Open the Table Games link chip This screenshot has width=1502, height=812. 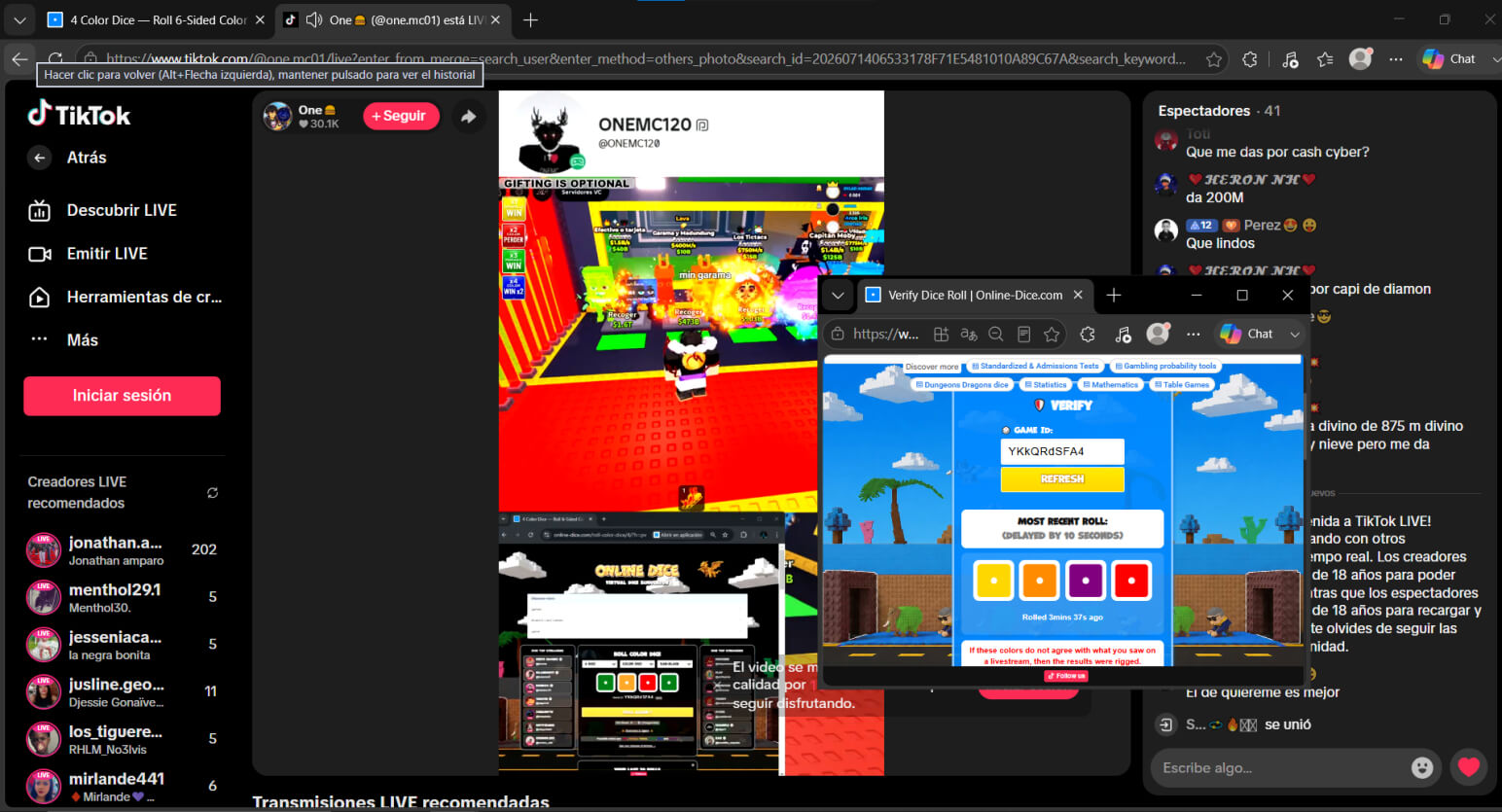tap(1182, 385)
